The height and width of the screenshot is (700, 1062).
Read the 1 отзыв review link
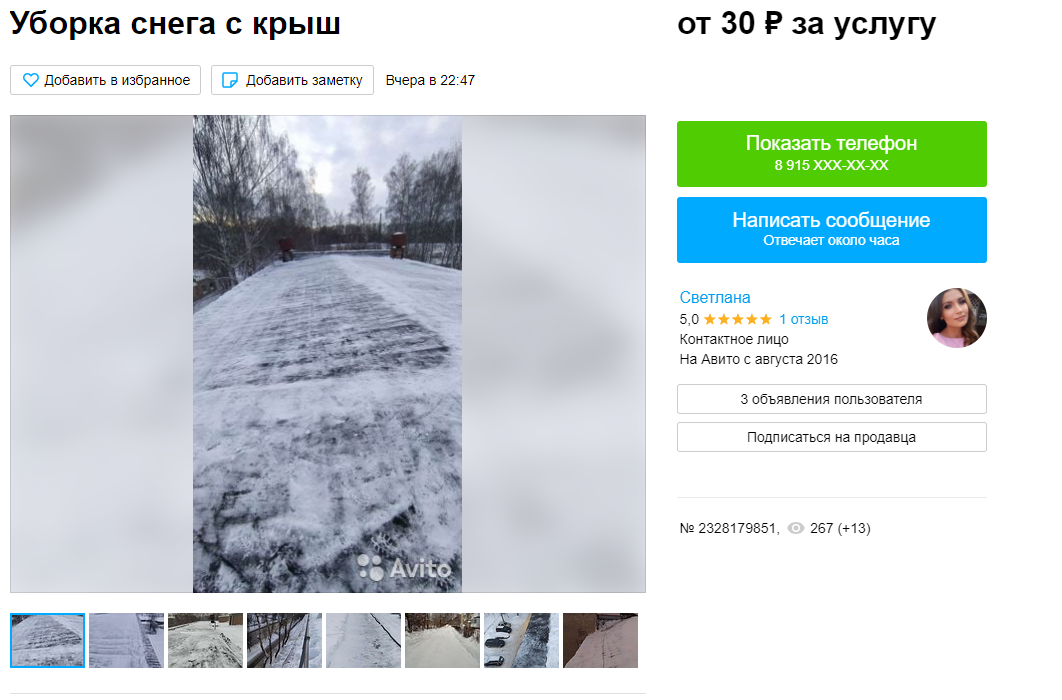803,320
